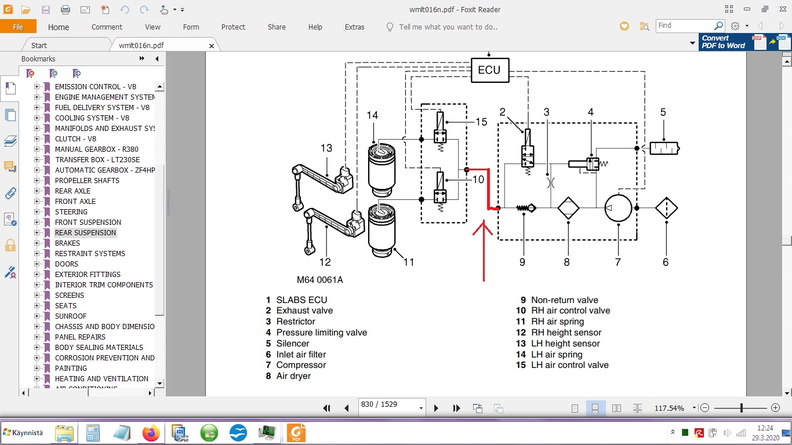This screenshot has height=445, width=792.
Task: Enable continuous page view mode
Action: pos(596,408)
